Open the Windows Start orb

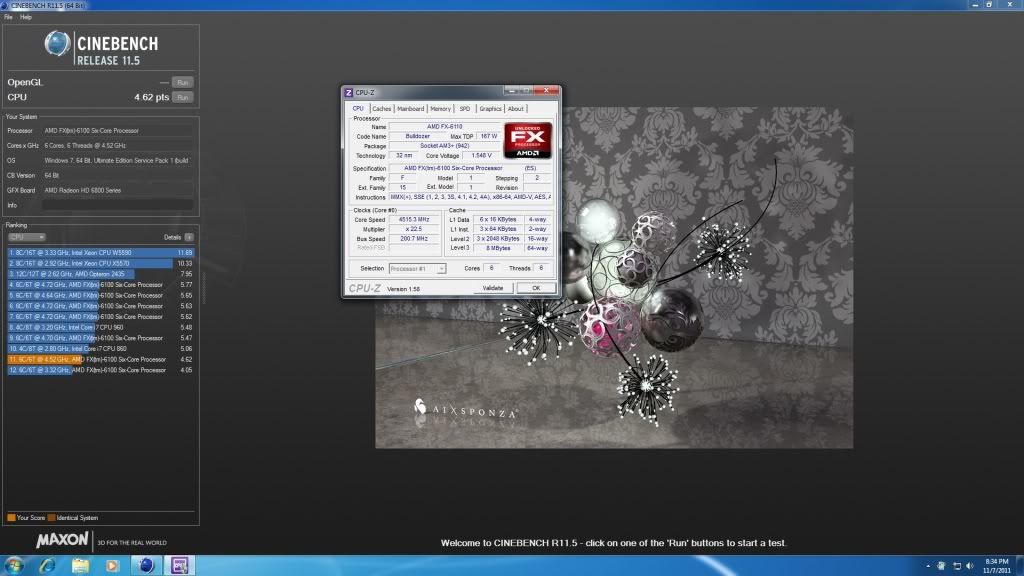(14, 566)
